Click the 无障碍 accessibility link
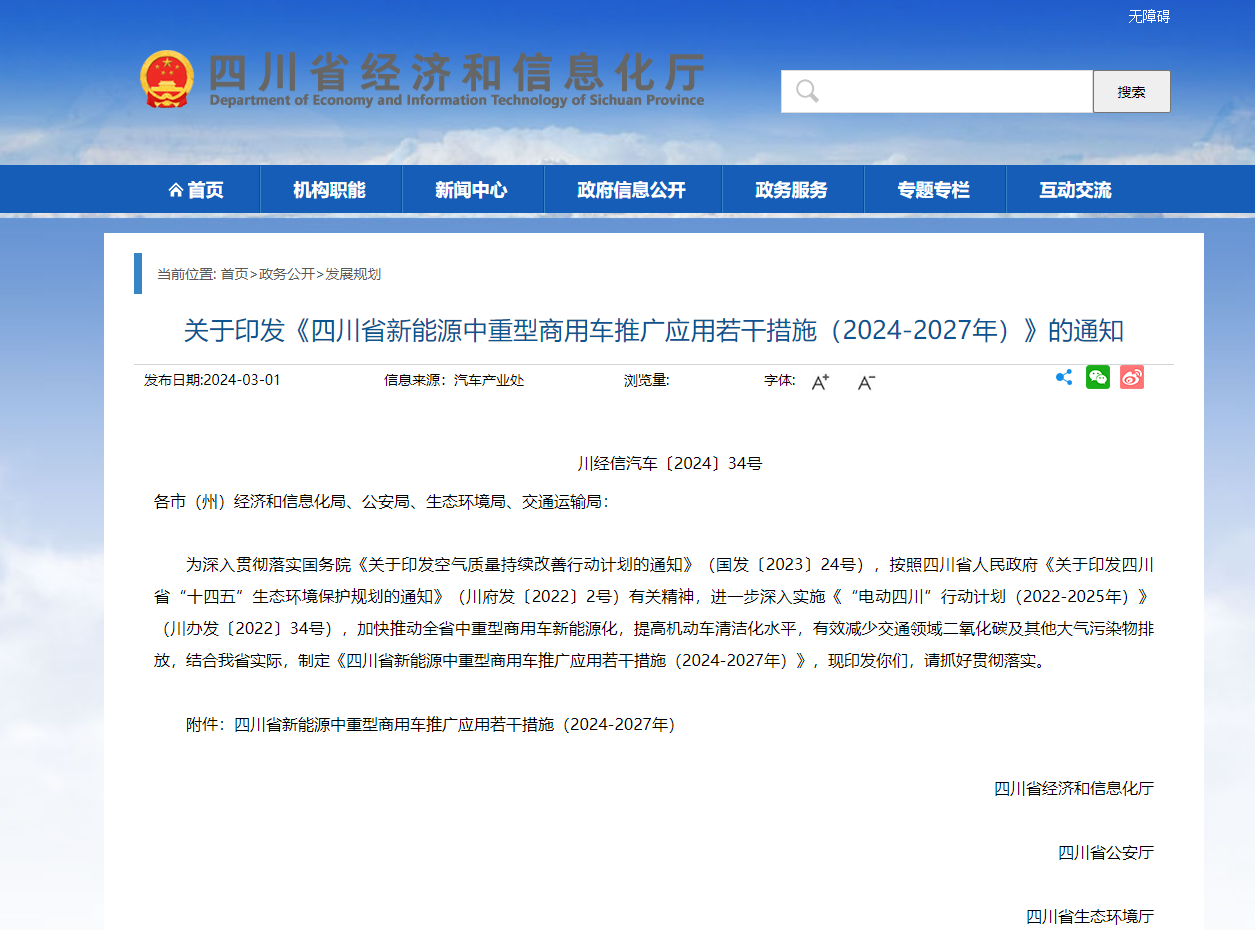 pos(1149,17)
